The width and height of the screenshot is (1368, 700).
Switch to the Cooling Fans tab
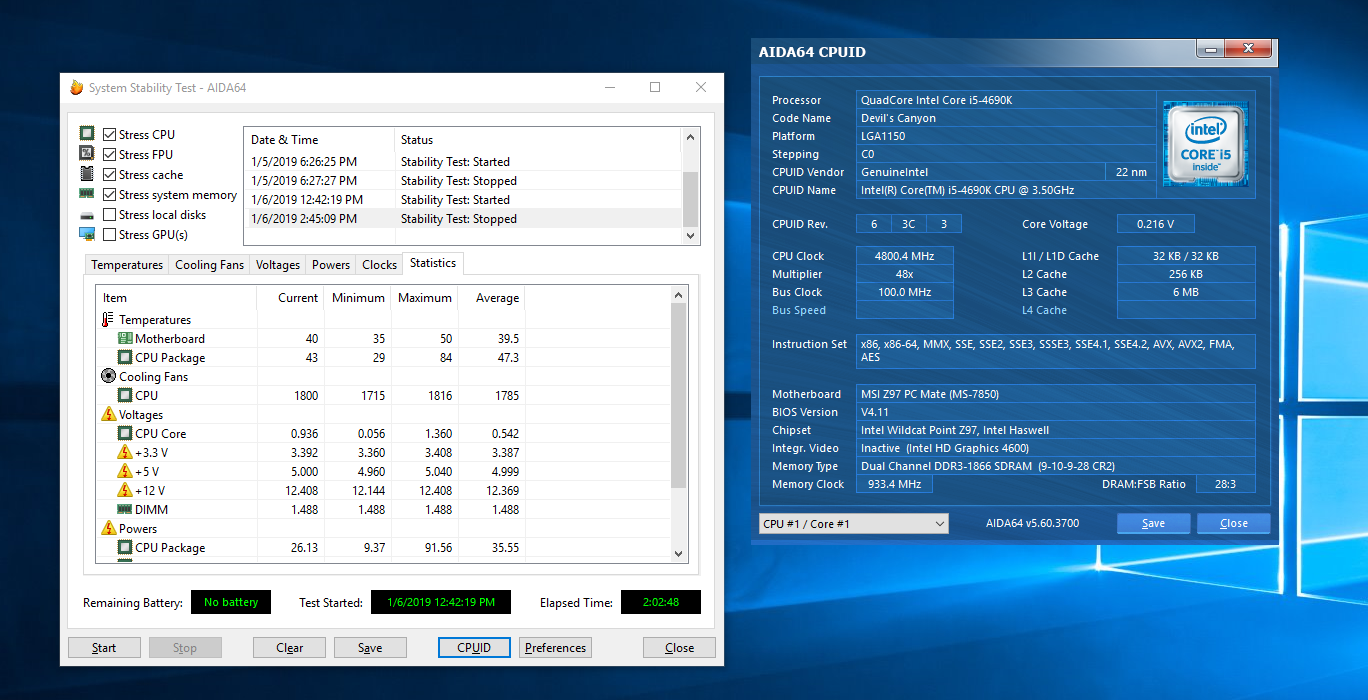coord(209,265)
